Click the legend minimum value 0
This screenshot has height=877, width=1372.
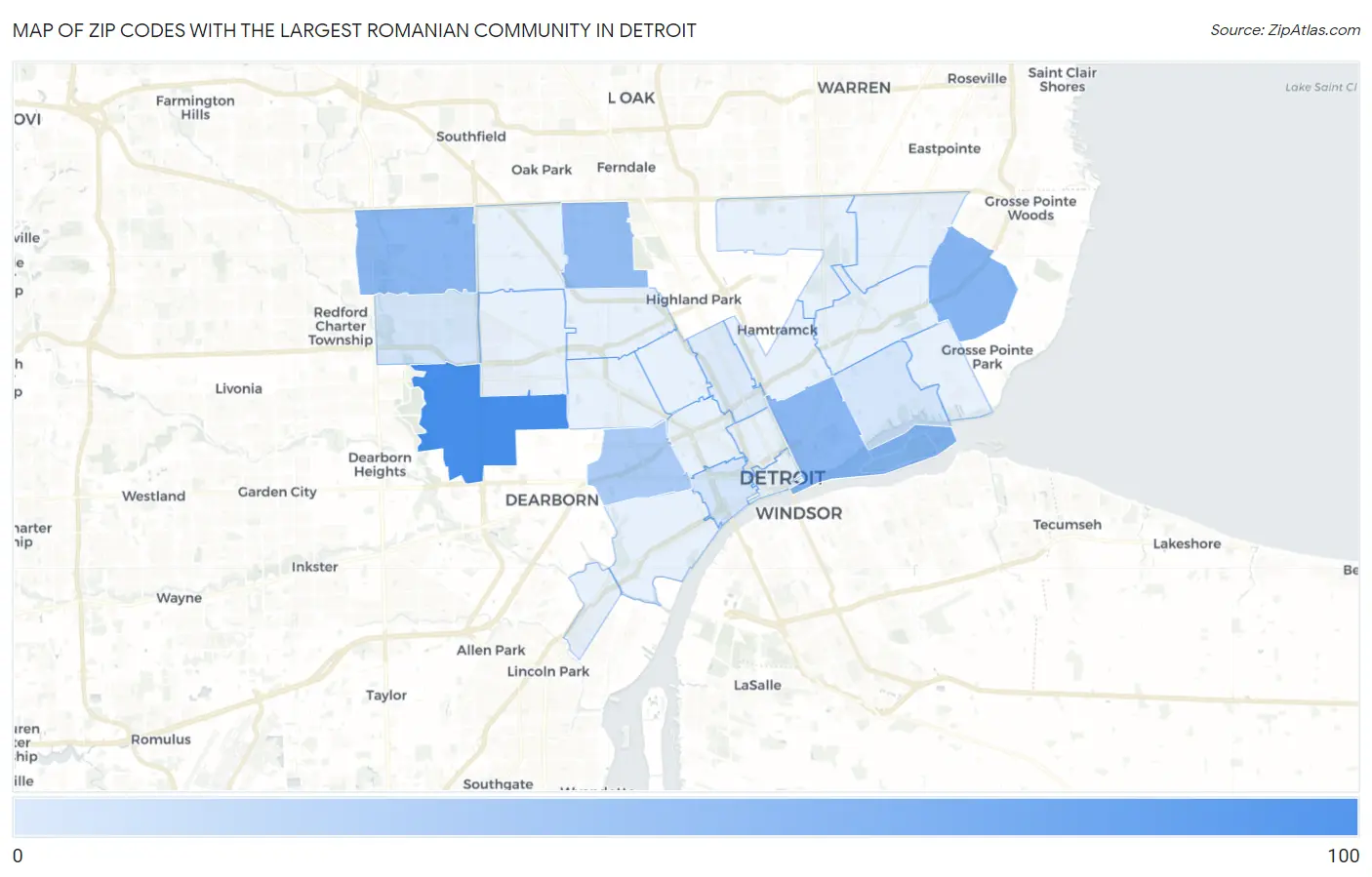(18, 856)
